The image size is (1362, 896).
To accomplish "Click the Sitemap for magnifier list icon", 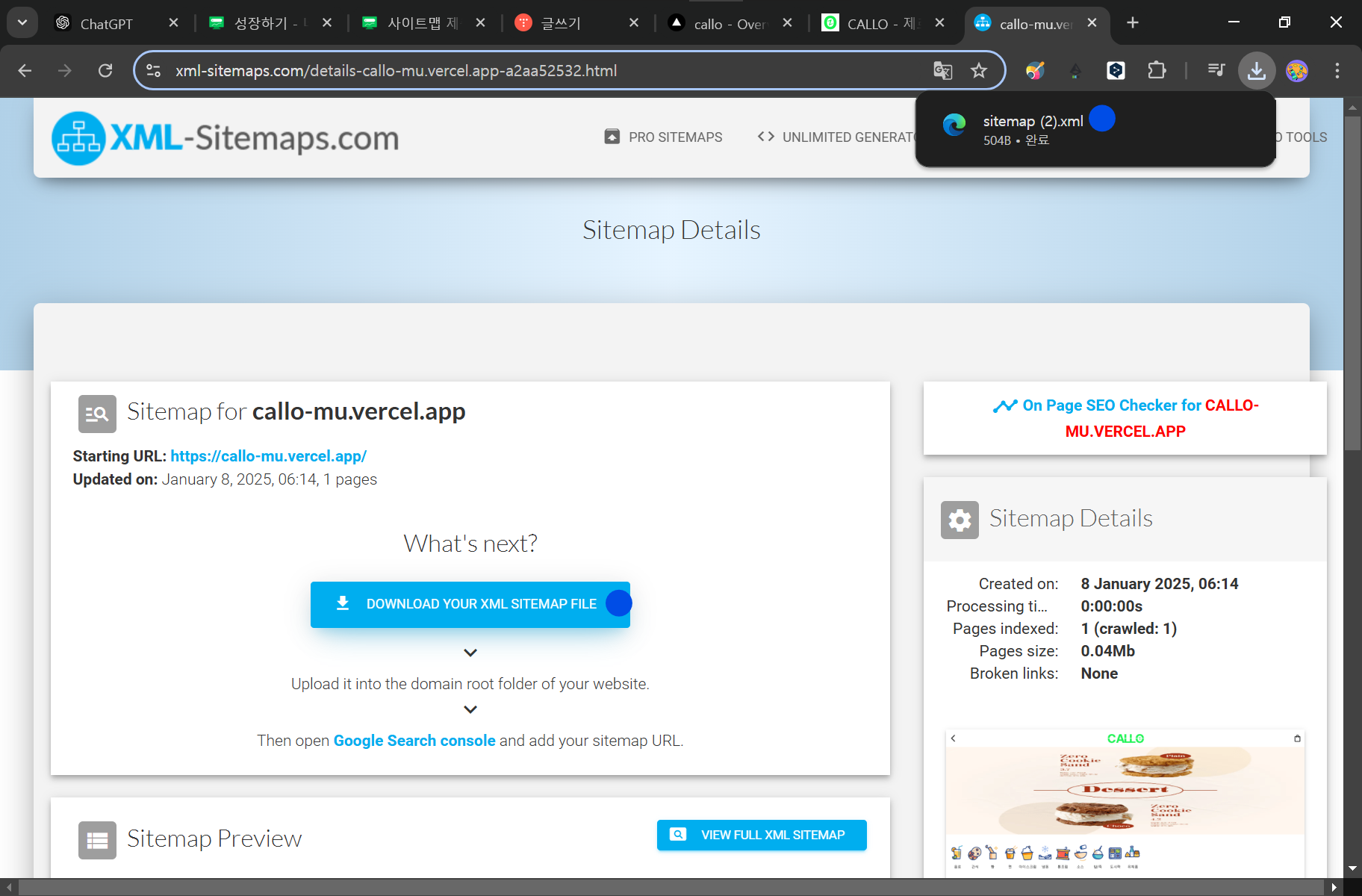I will tap(97, 414).
